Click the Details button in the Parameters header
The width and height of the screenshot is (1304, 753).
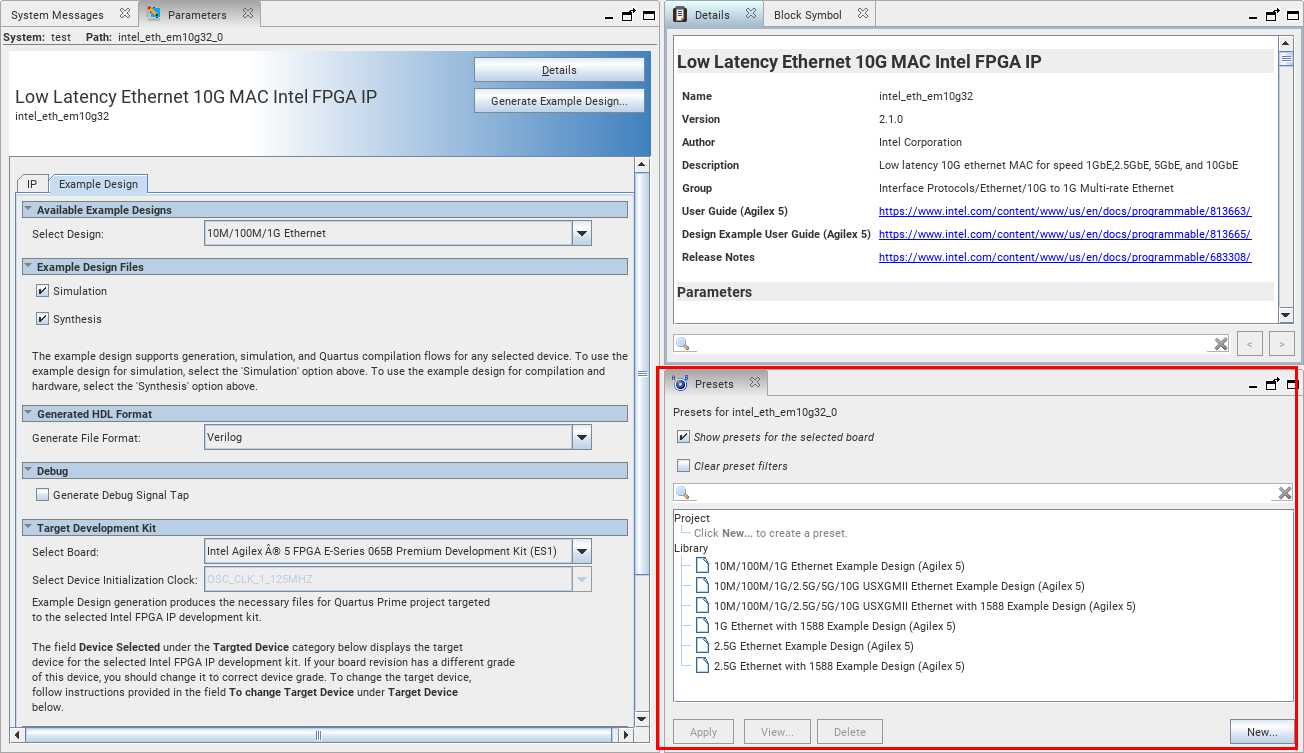tap(559, 70)
